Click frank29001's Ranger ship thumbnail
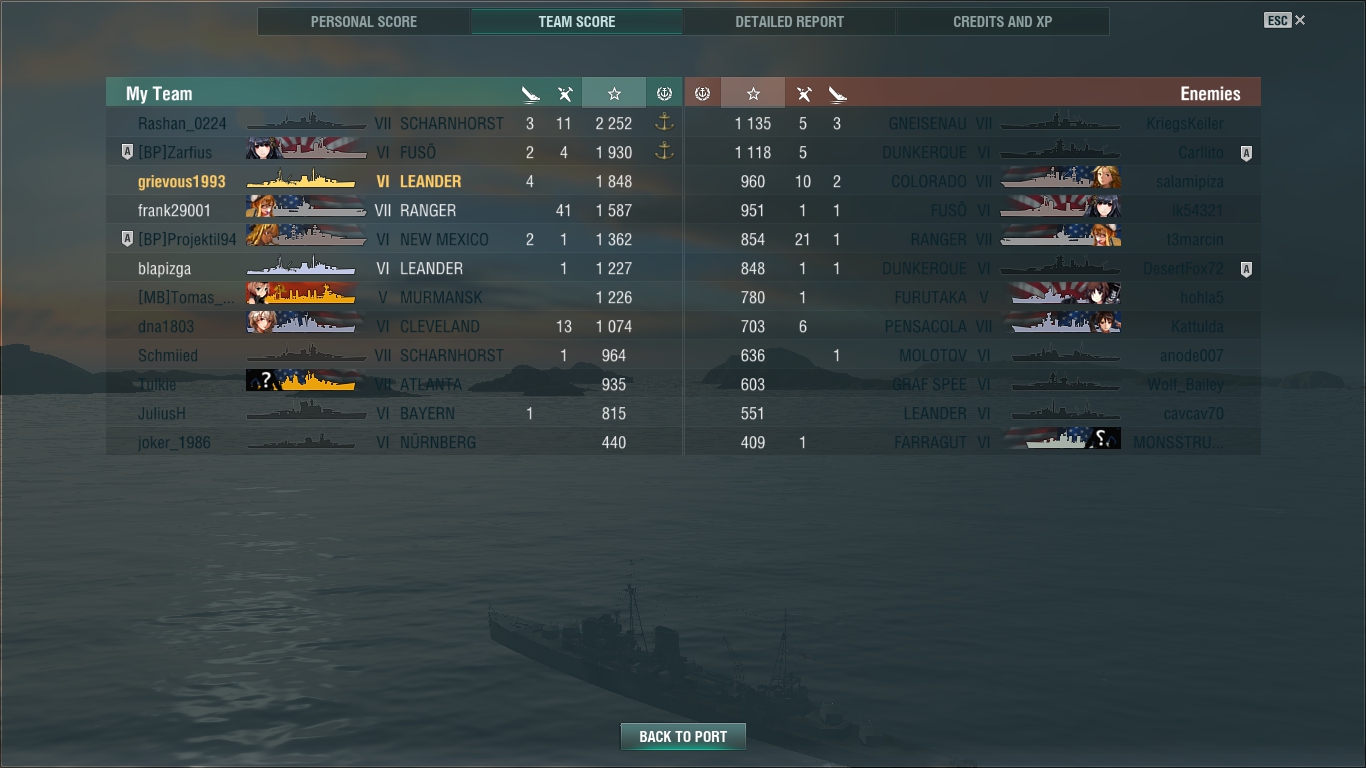The image size is (1366, 768). click(306, 210)
